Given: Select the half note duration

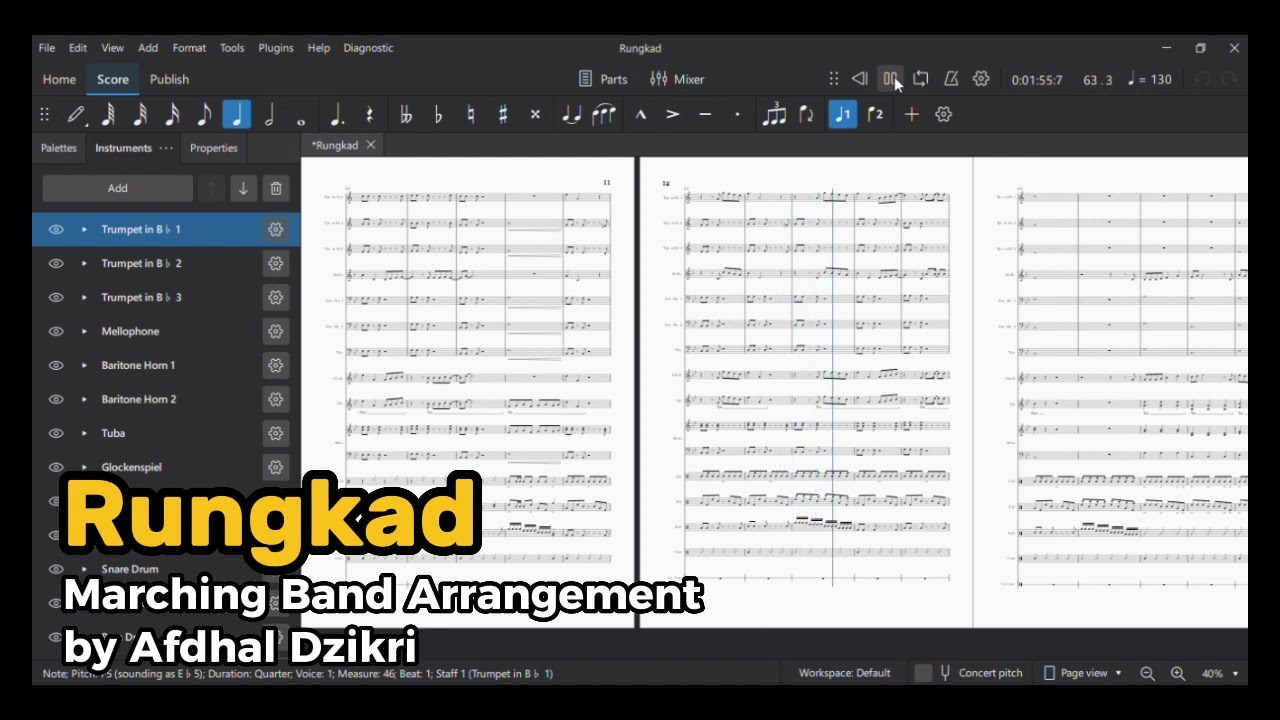Looking at the screenshot, I should click(269, 115).
